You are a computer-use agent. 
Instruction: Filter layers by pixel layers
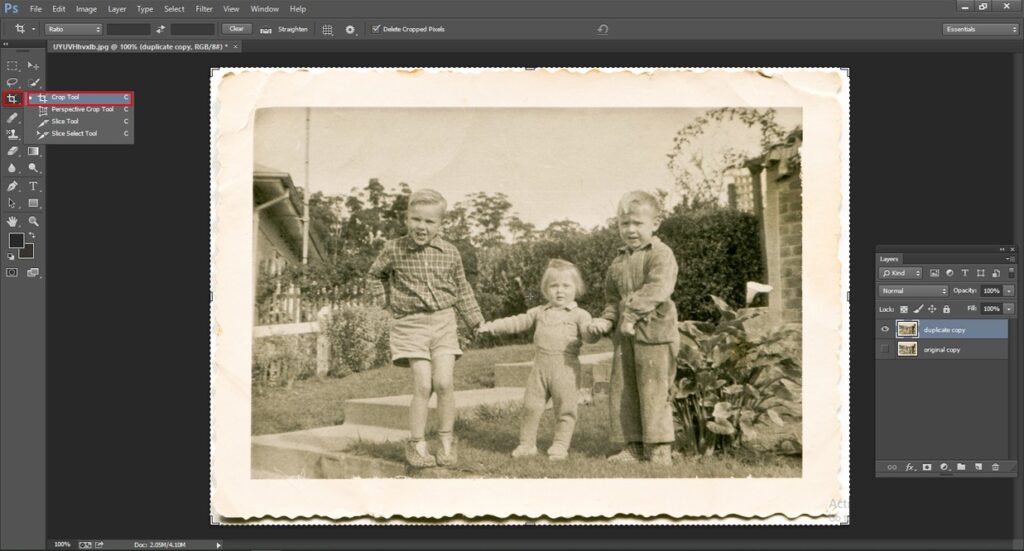coord(935,273)
